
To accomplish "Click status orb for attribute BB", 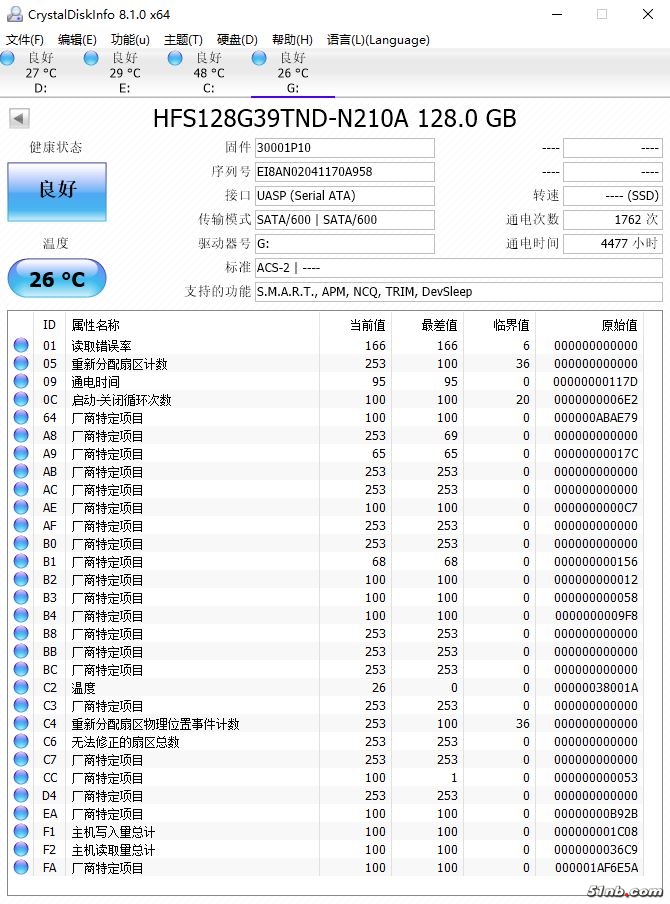I will [21, 651].
